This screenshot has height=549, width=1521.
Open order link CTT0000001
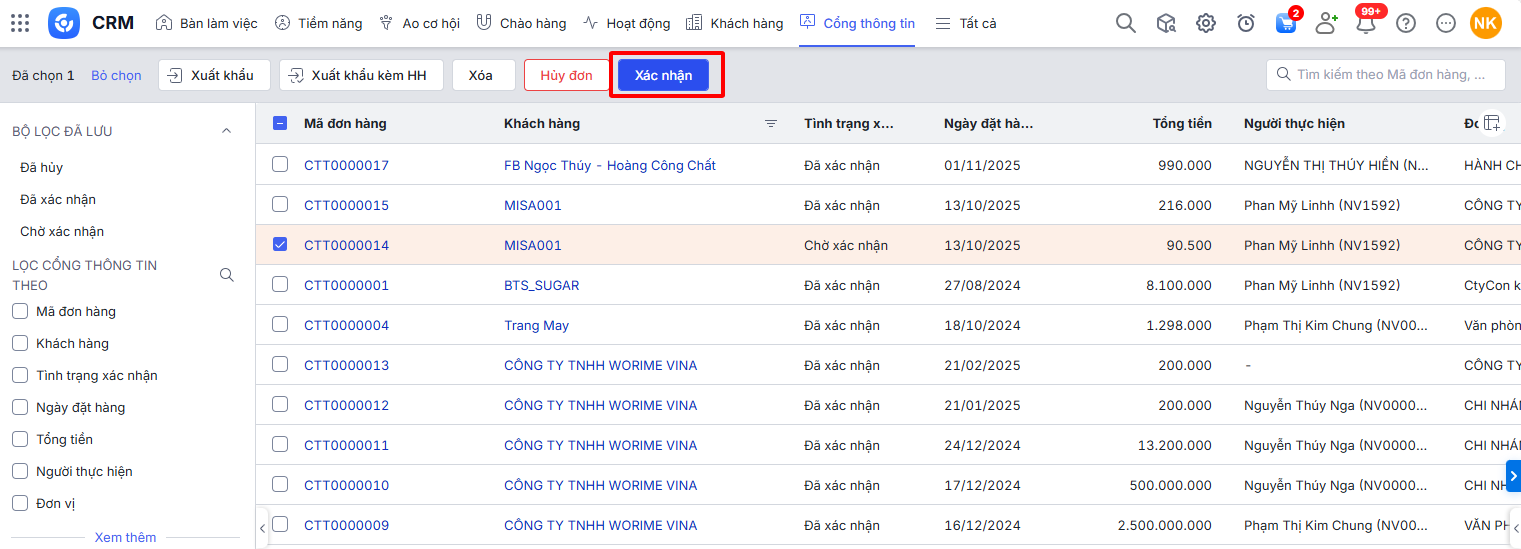(346, 285)
